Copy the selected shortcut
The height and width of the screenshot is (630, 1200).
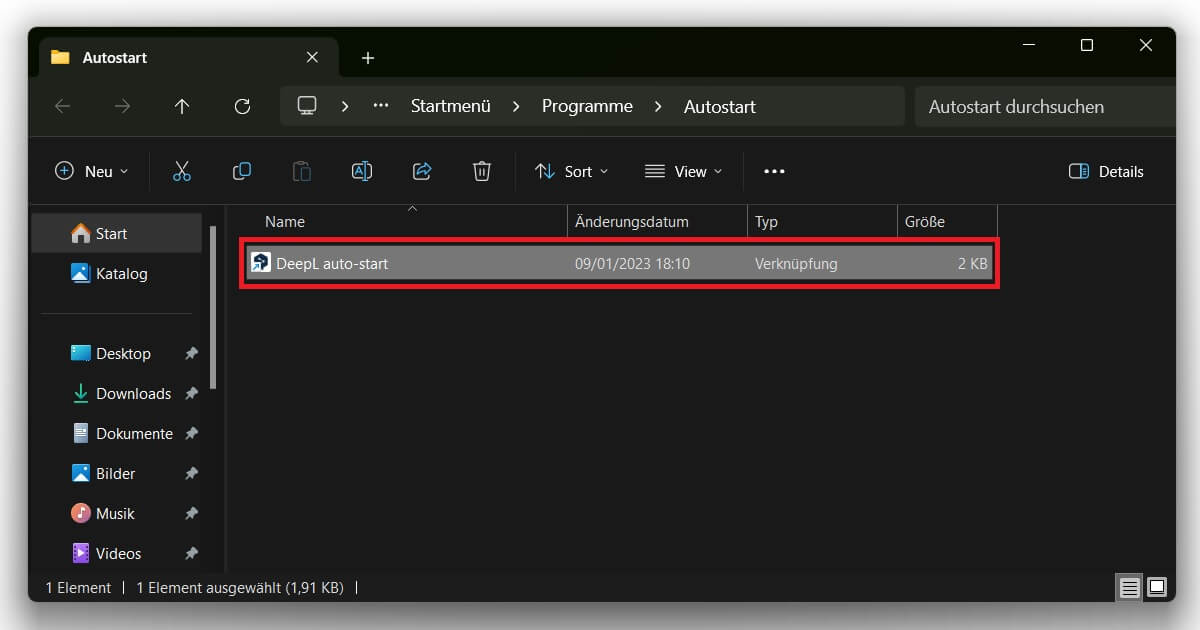[241, 171]
